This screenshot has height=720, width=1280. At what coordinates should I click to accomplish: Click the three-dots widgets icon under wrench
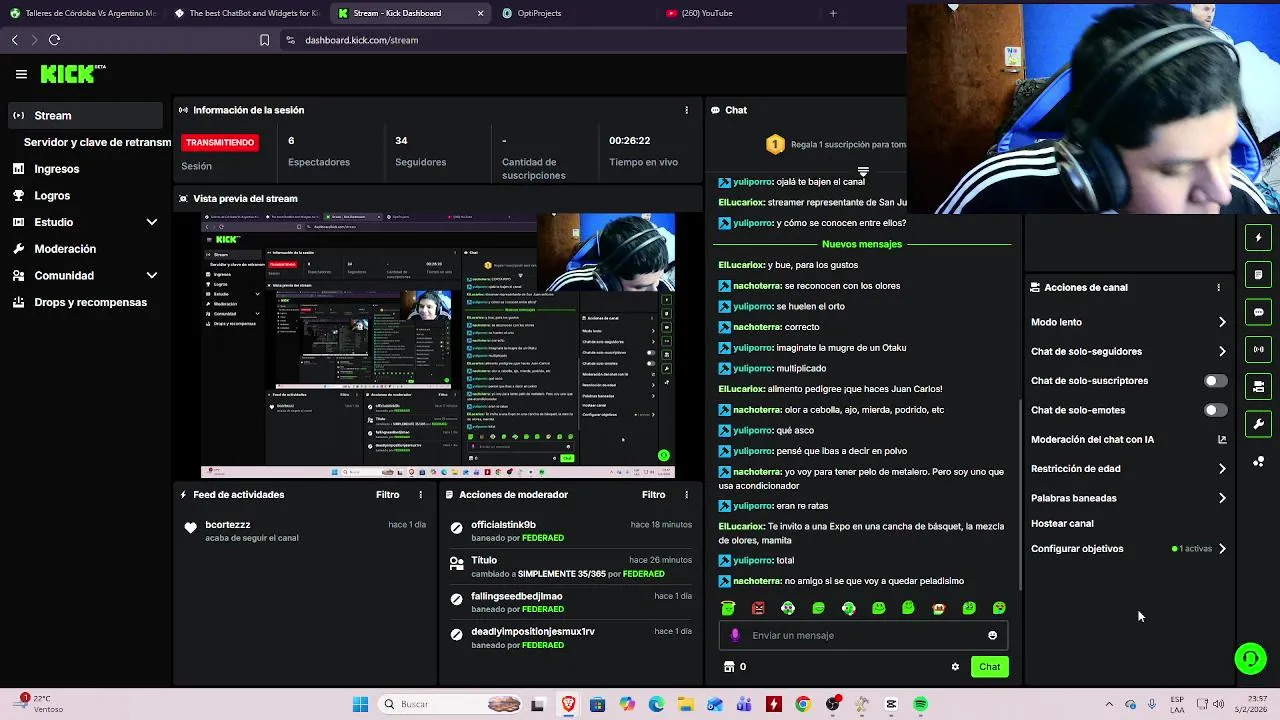coord(1258,461)
